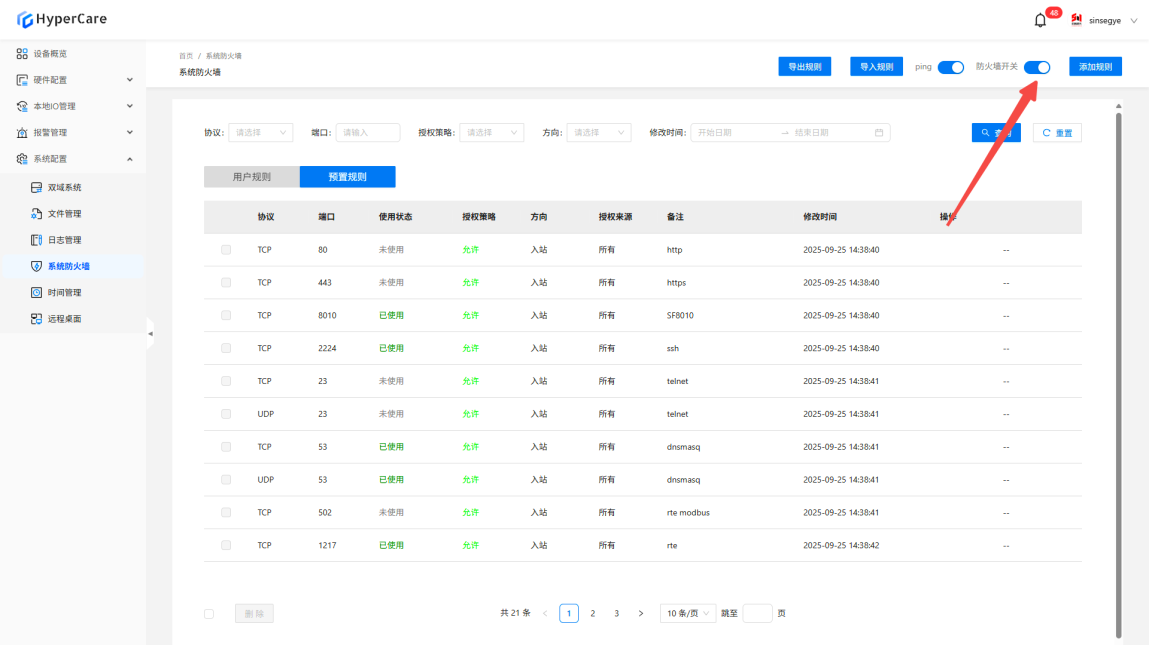Image resolution: width=1149 pixels, height=645 pixels.
Task: Click the 导出规则 button
Action: [x=804, y=67]
